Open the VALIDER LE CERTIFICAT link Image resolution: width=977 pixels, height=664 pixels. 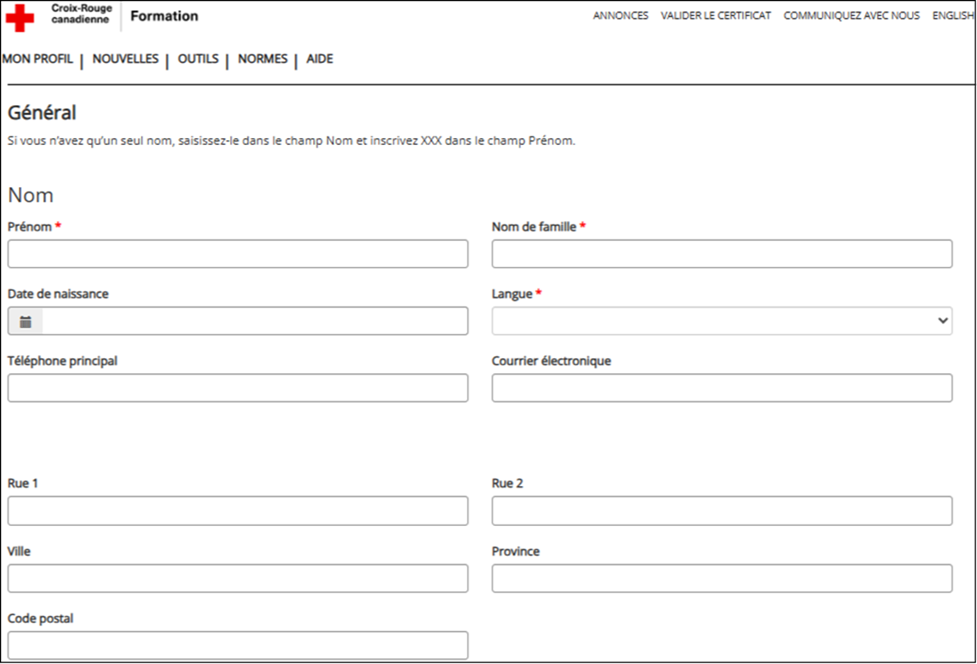(x=716, y=16)
